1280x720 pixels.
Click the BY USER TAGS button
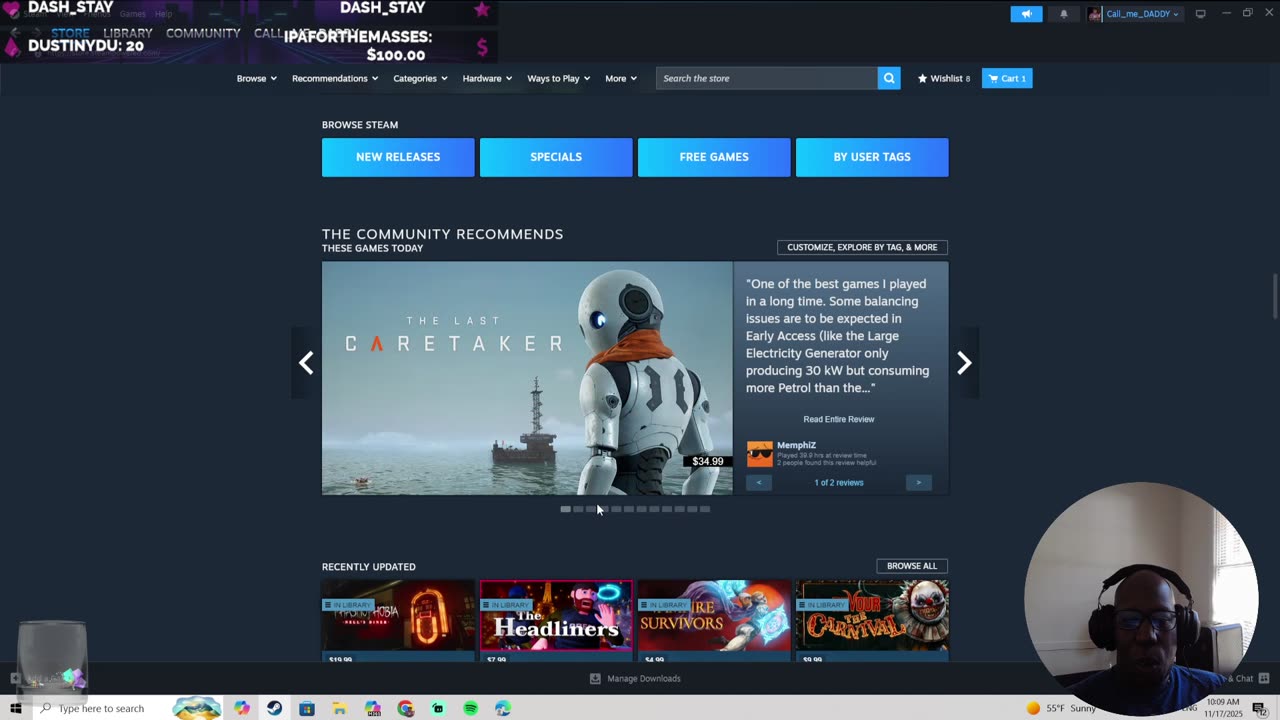872,157
